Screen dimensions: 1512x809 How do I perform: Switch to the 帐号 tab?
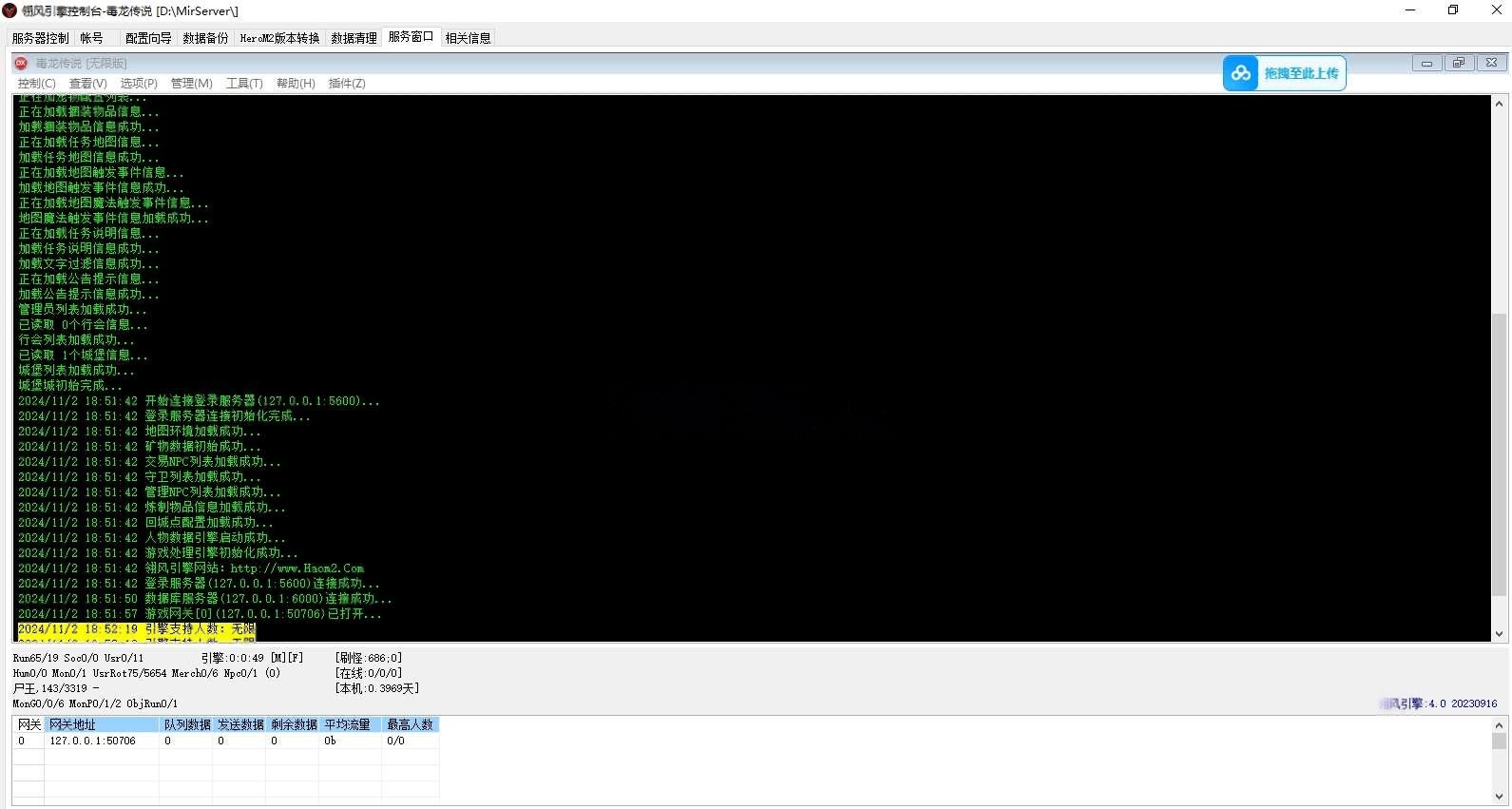[92, 38]
